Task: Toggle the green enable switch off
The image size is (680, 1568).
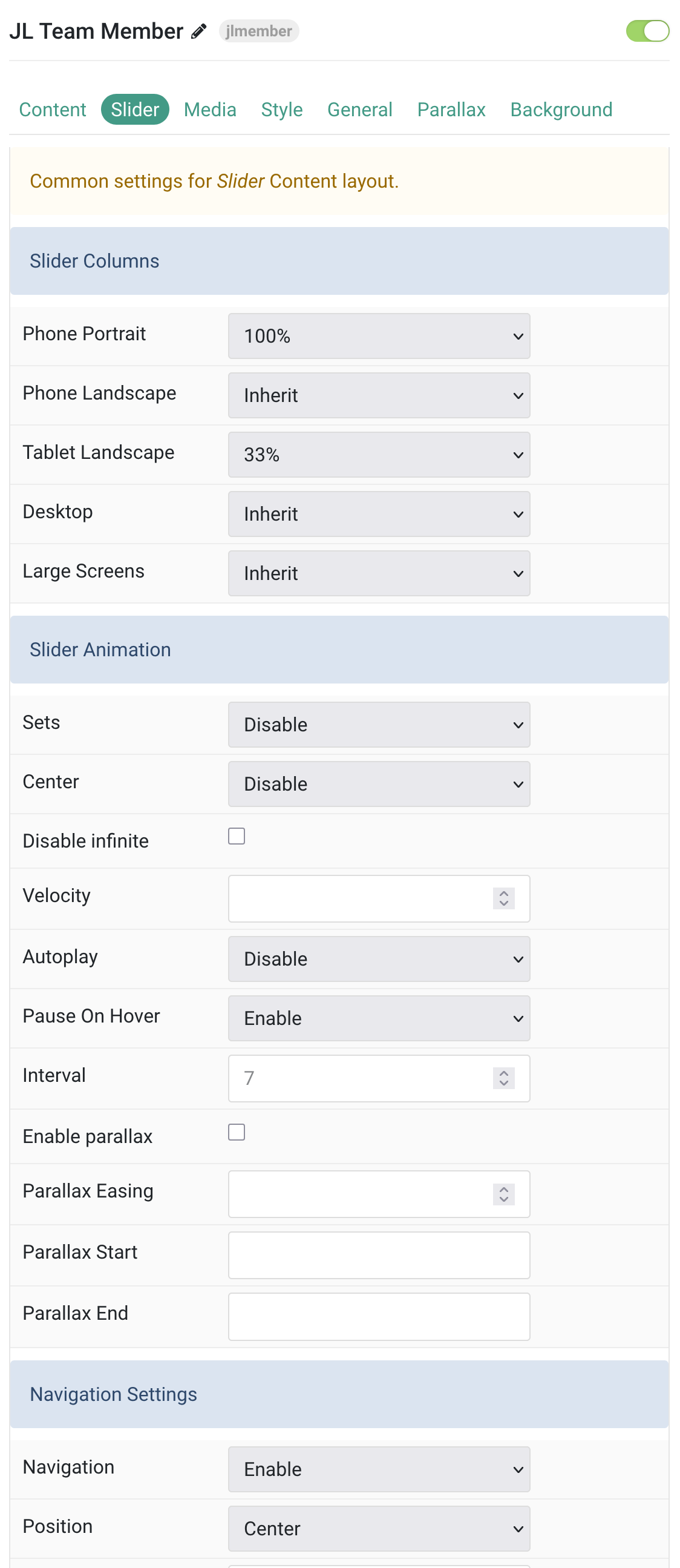Action: 647,31
